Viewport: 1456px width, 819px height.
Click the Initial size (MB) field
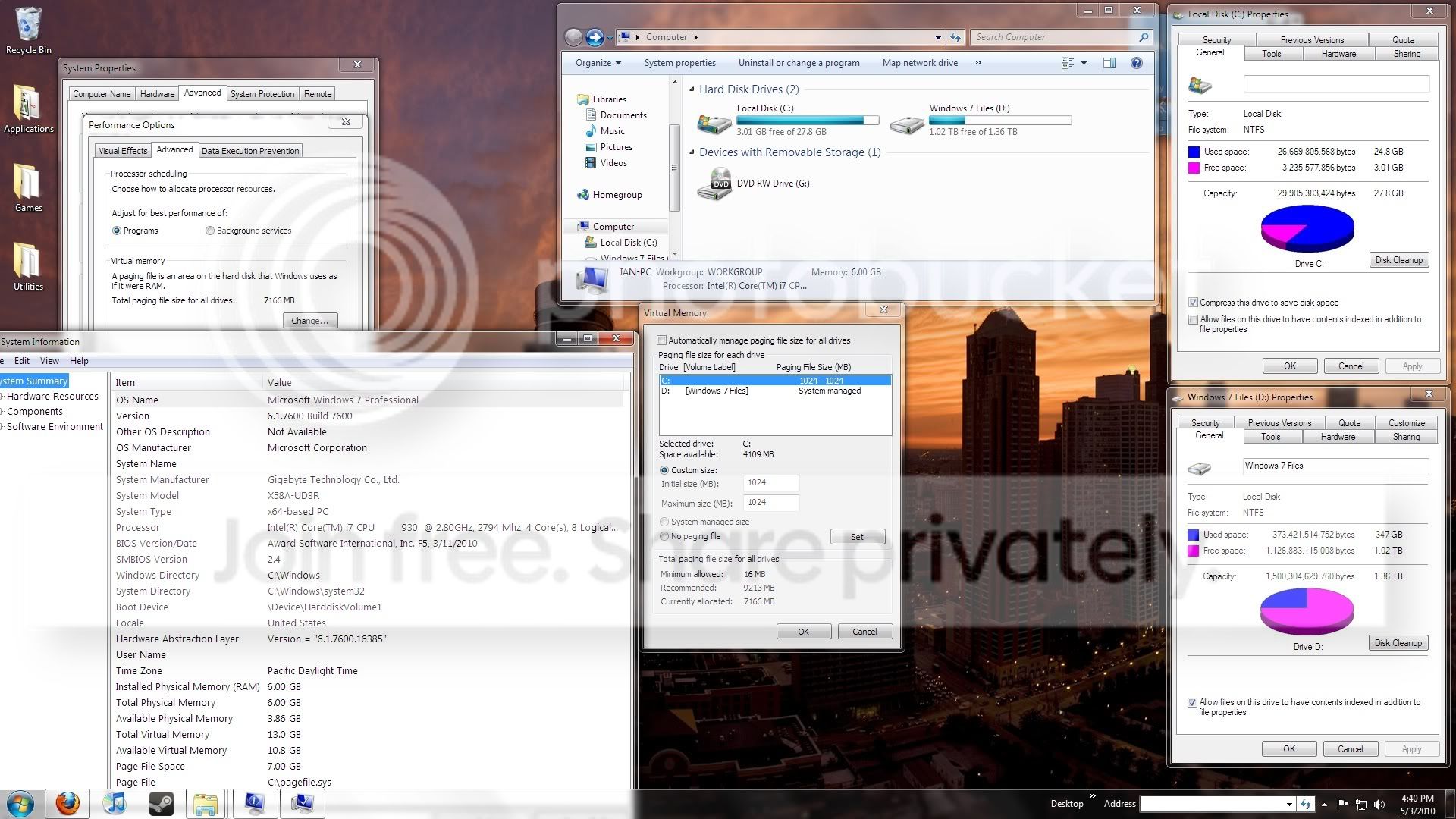click(771, 483)
